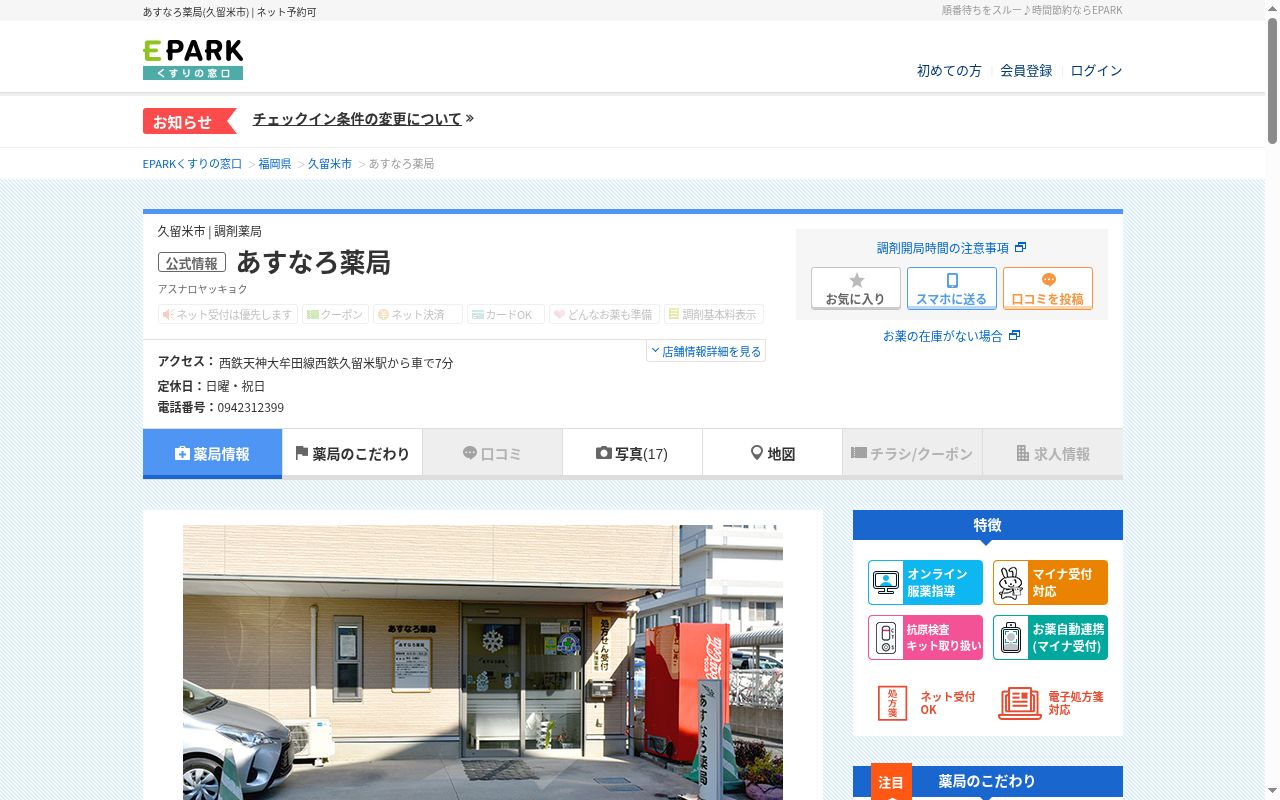Click the speech bubble icon on 口コミを投稿

click(1048, 280)
